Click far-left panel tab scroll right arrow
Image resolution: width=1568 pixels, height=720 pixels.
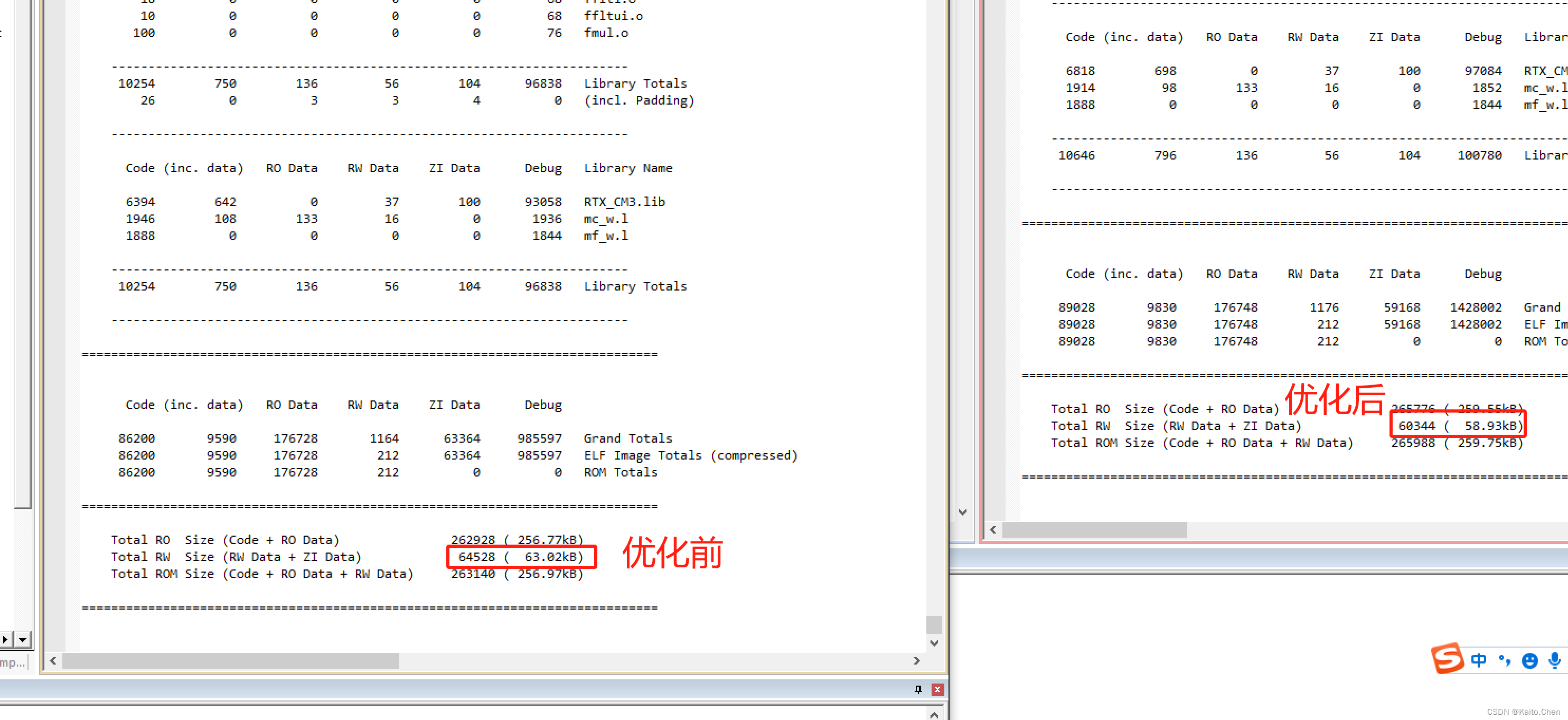point(5,640)
